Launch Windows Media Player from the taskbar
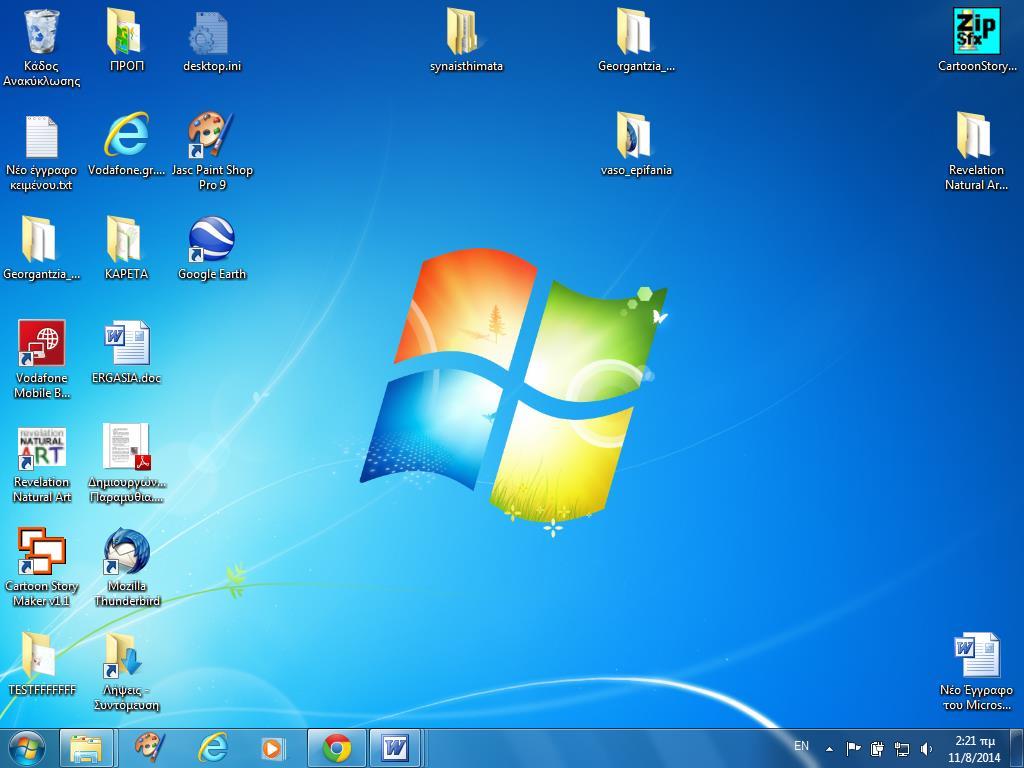 272,748
